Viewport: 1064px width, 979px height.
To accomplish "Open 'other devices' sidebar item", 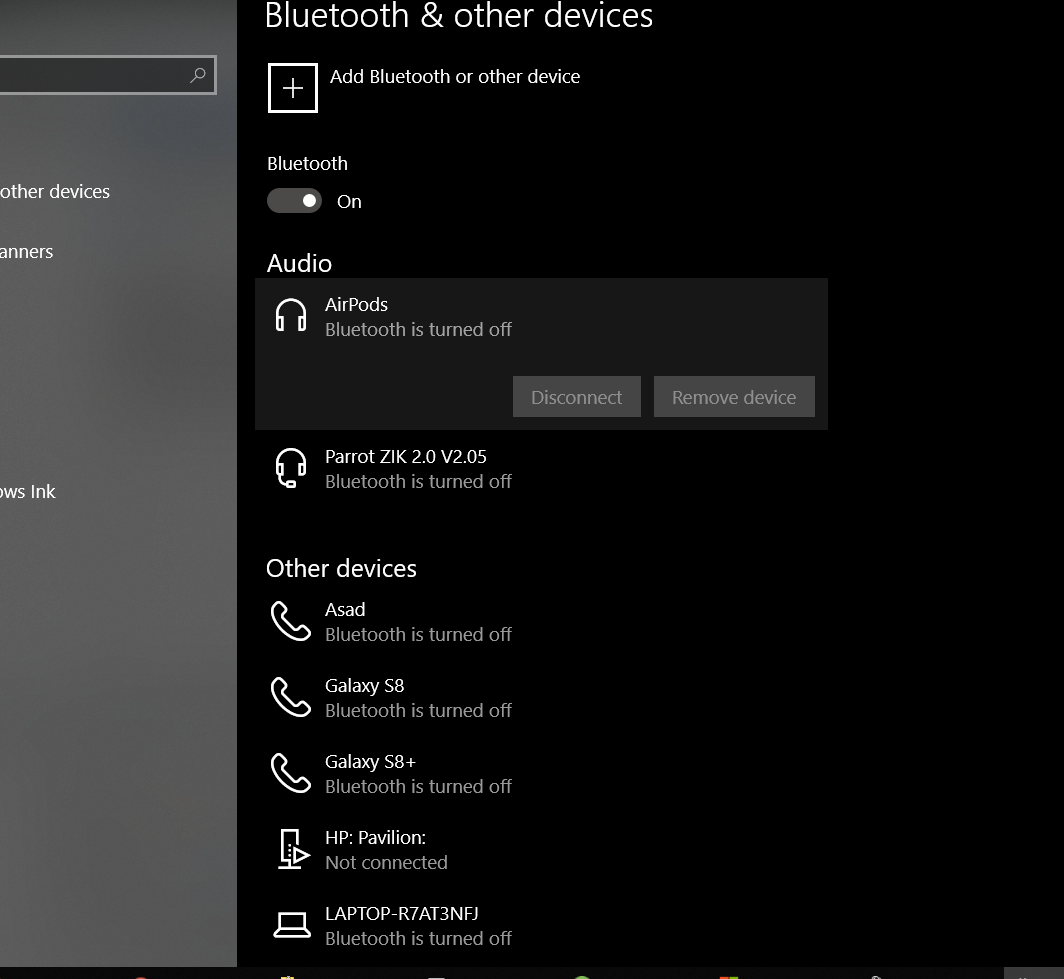I will 55,192.
